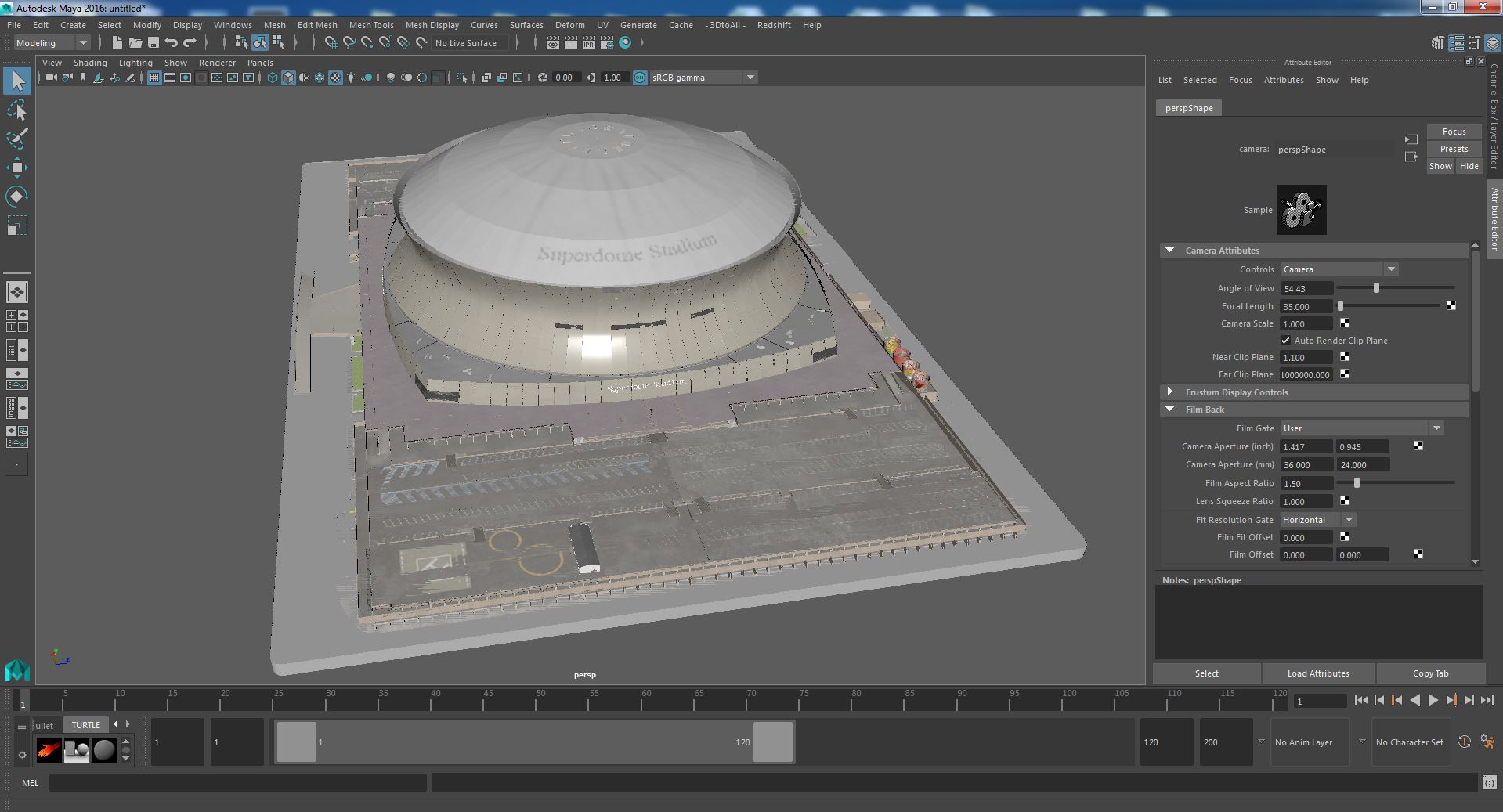Snap to points icon
Image resolution: width=1503 pixels, height=812 pixels.
tap(367, 43)
